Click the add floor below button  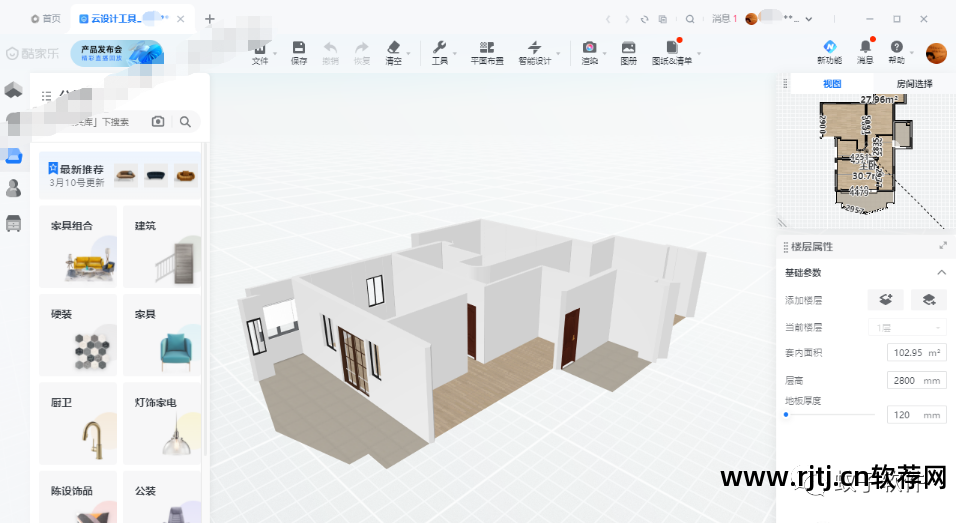[x=929, y=300]
